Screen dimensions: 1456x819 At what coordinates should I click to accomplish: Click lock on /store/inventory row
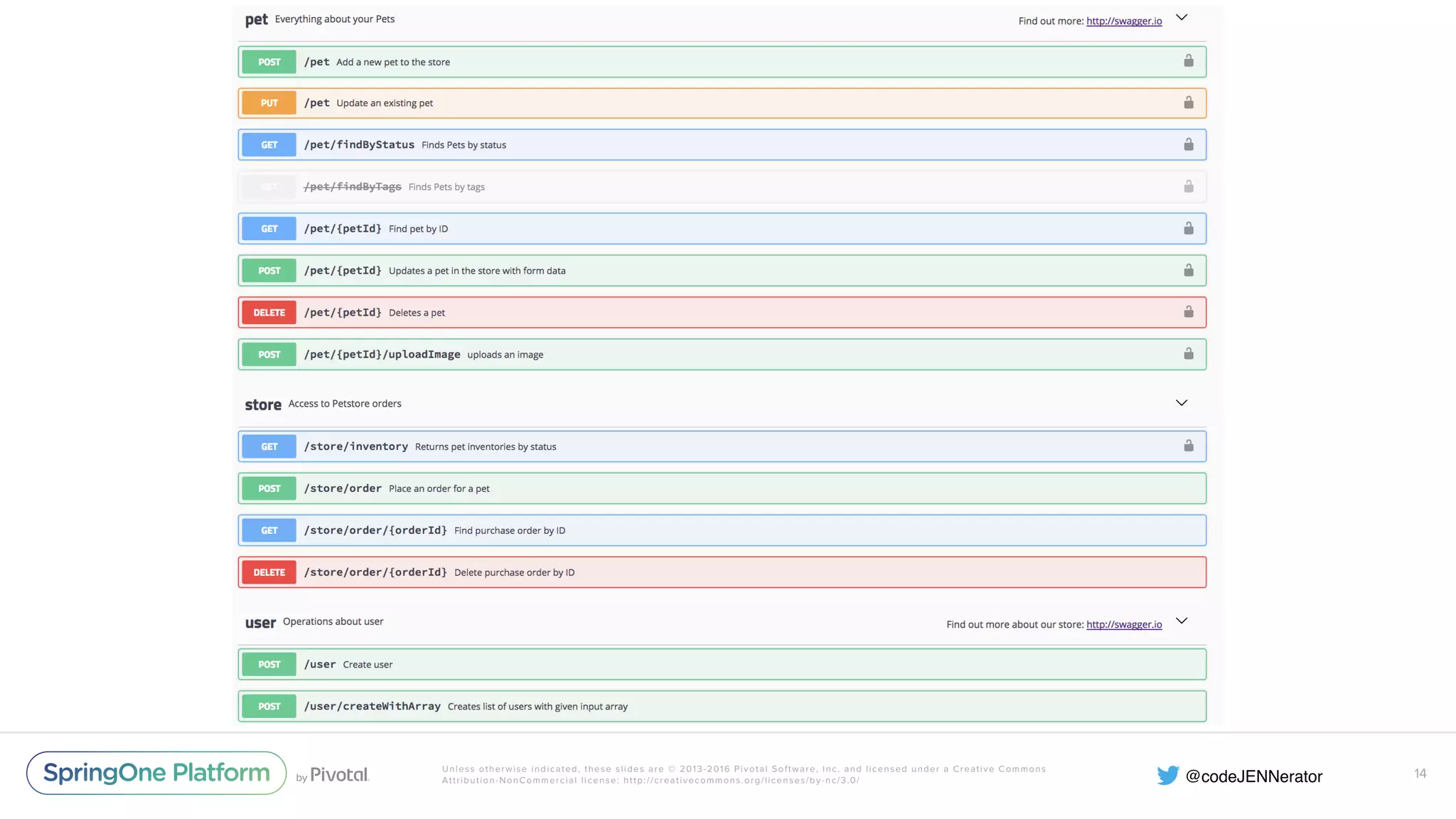tap(1188, 446)
